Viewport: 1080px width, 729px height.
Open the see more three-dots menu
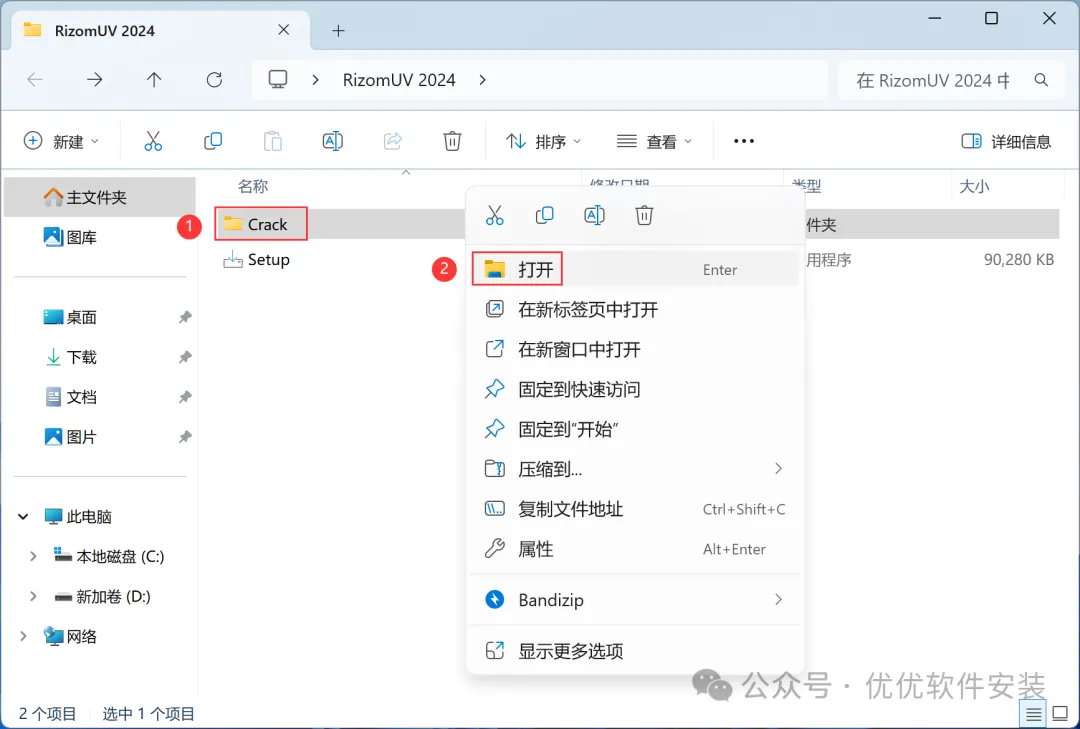[744, 141]
